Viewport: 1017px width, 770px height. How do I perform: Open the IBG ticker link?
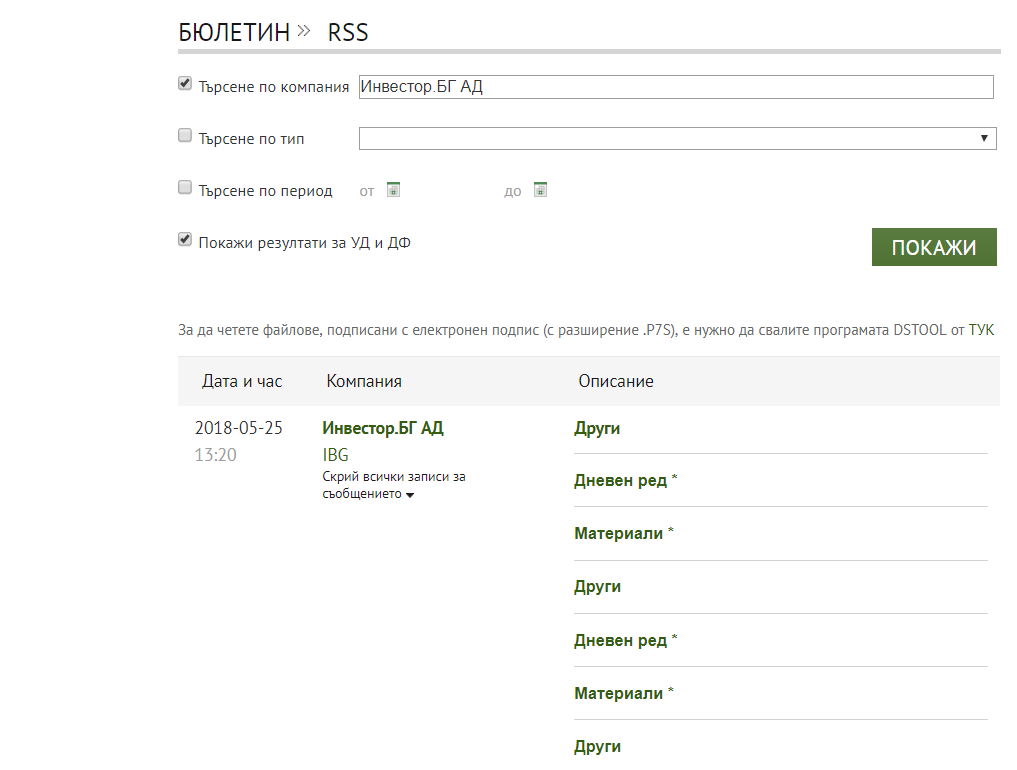335,455
